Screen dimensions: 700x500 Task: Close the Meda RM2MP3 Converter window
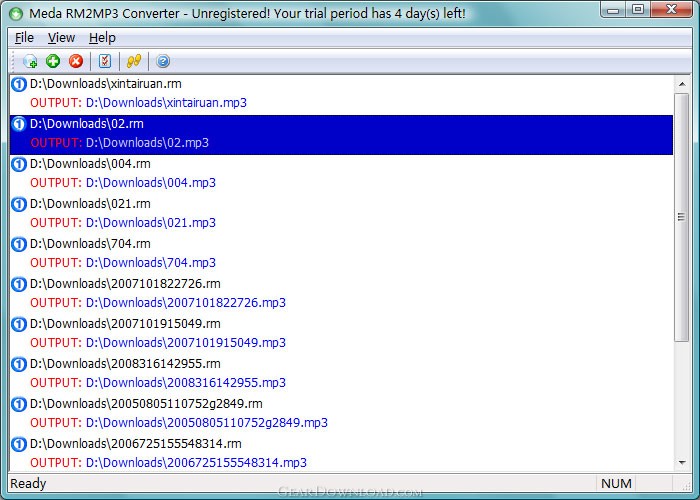(671, 10)
